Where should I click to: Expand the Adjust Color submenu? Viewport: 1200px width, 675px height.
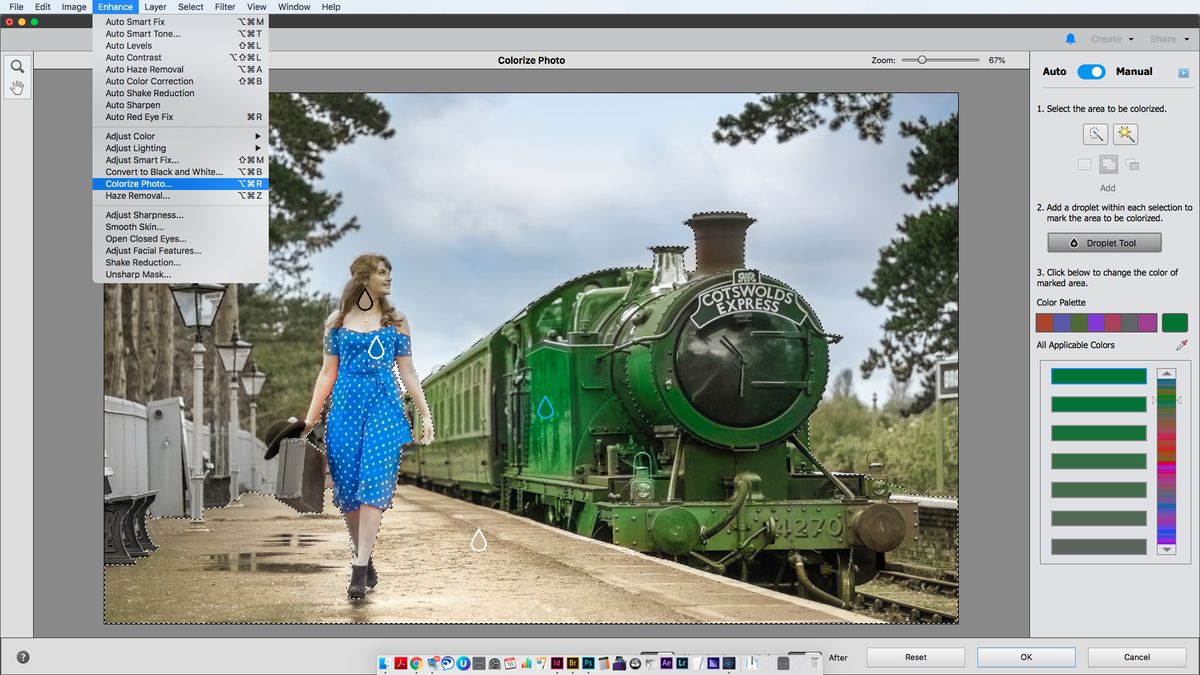coord(130,135)
